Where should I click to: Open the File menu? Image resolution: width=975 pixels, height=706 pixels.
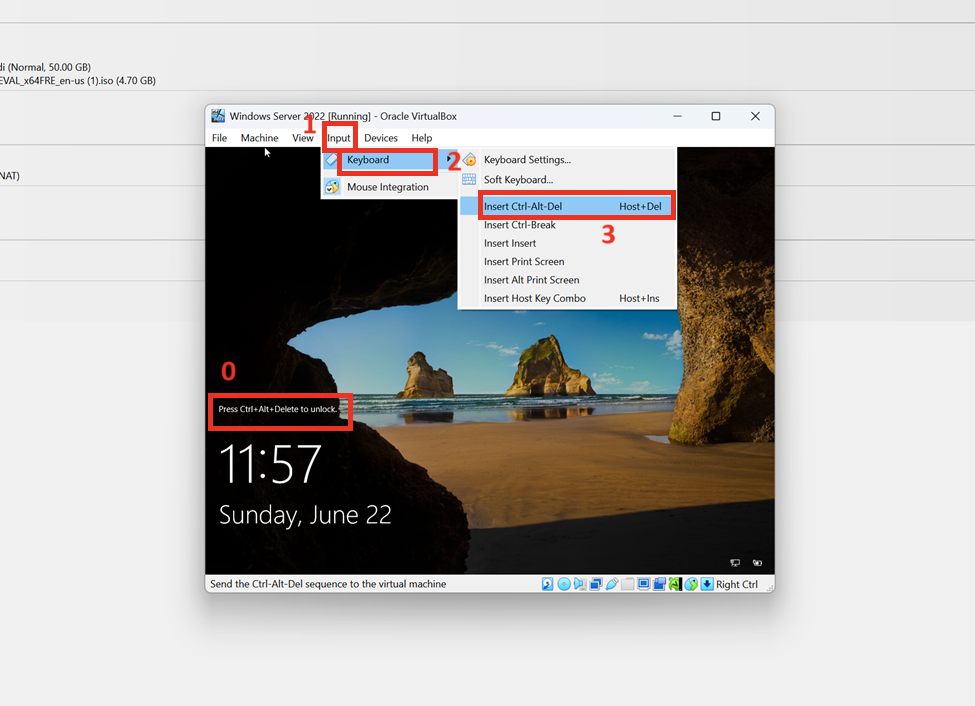pos(219,138)
